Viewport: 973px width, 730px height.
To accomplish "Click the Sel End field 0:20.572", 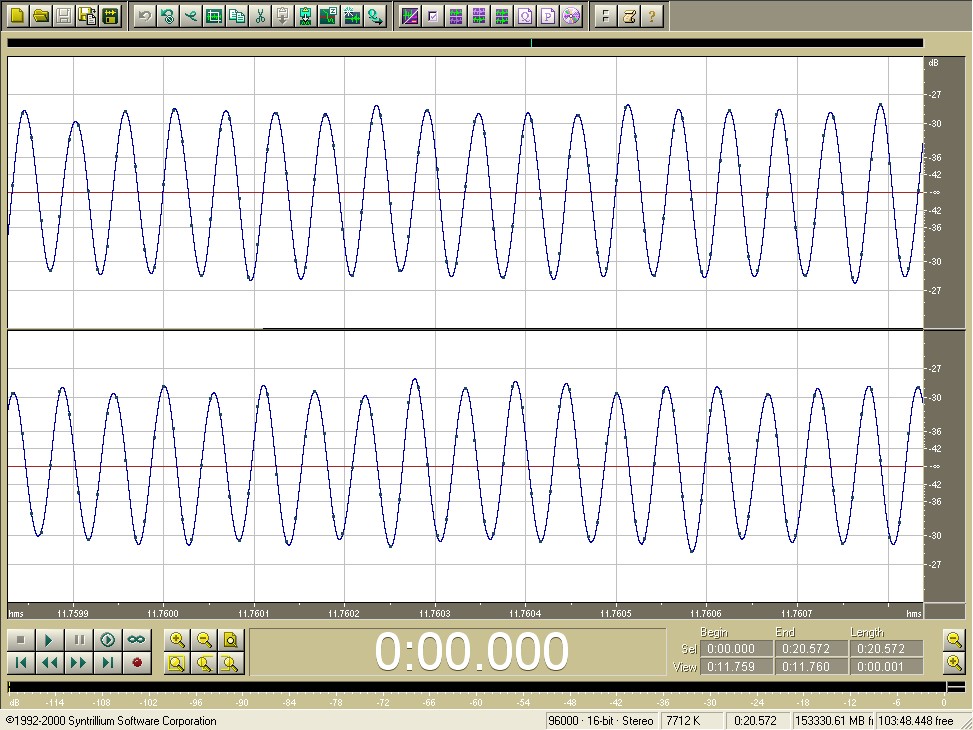I will coord(811,649).
